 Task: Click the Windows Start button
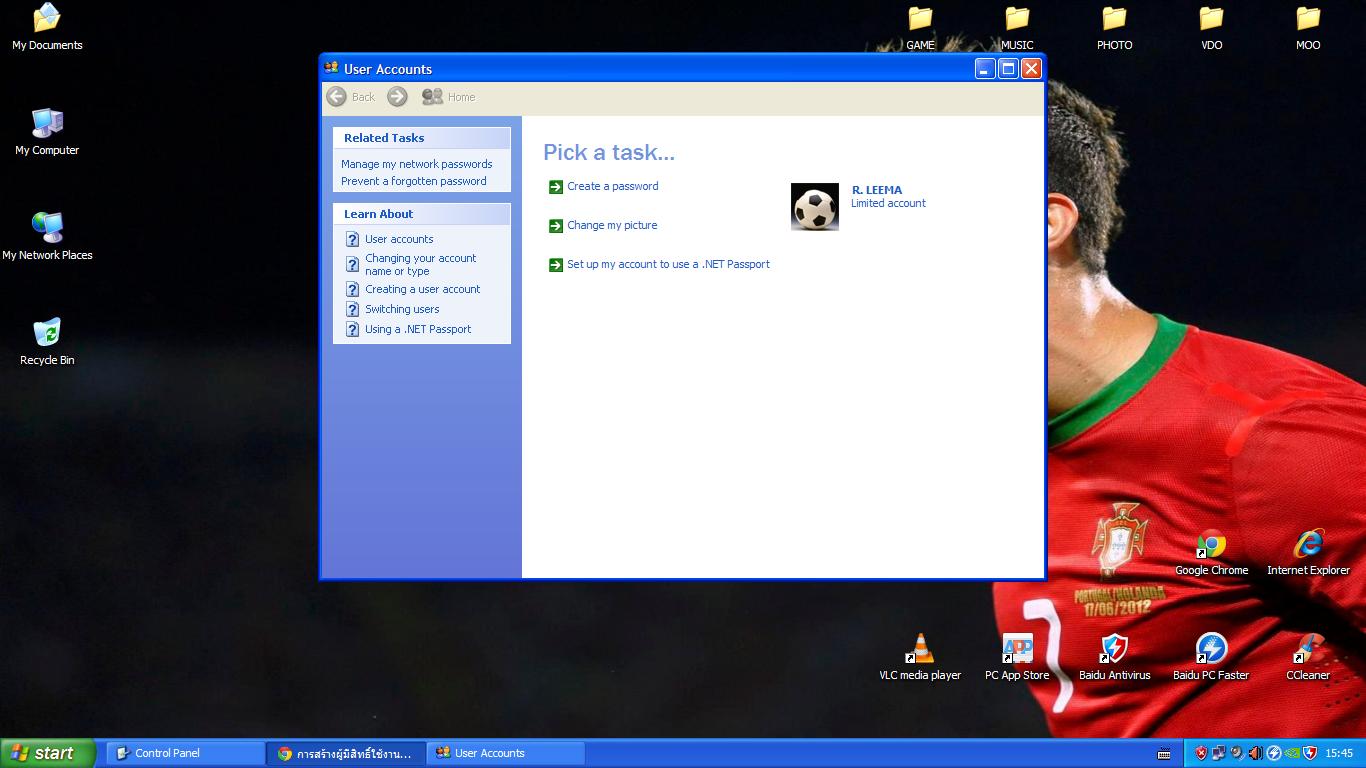click(x=47, y=753)
